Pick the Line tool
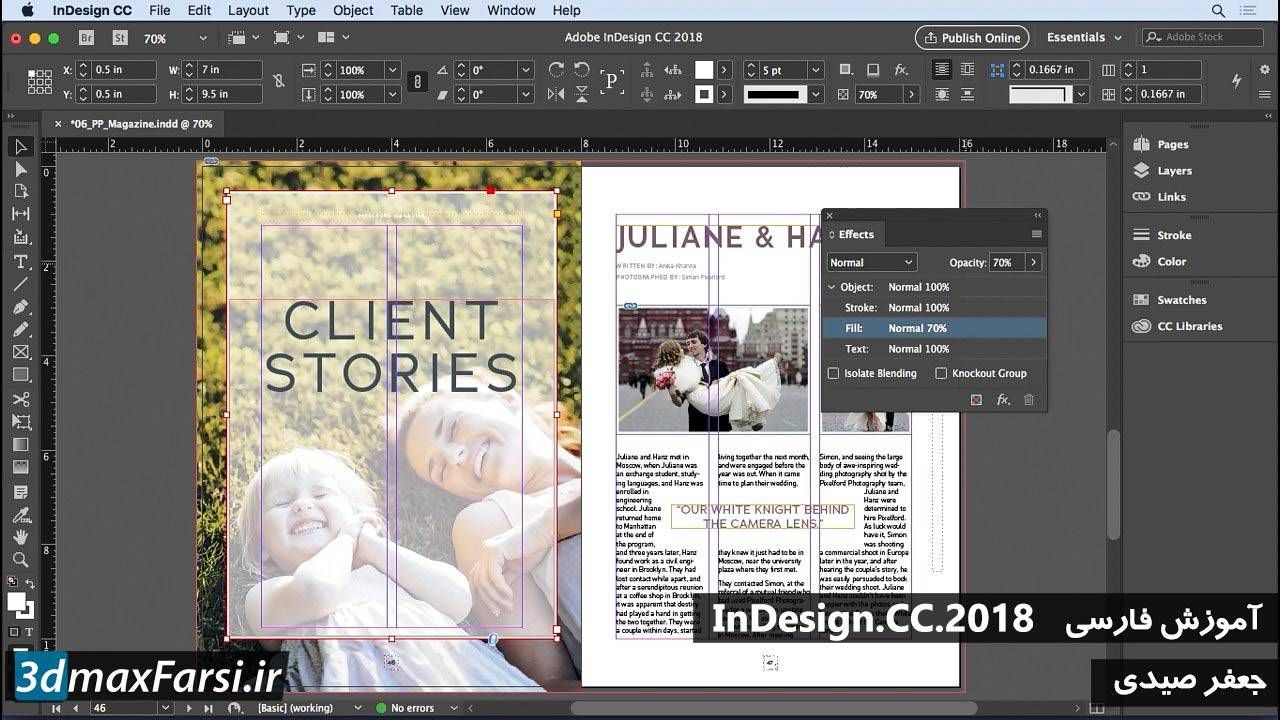This screenshot has height=720, width=1280. coord(20,284)
